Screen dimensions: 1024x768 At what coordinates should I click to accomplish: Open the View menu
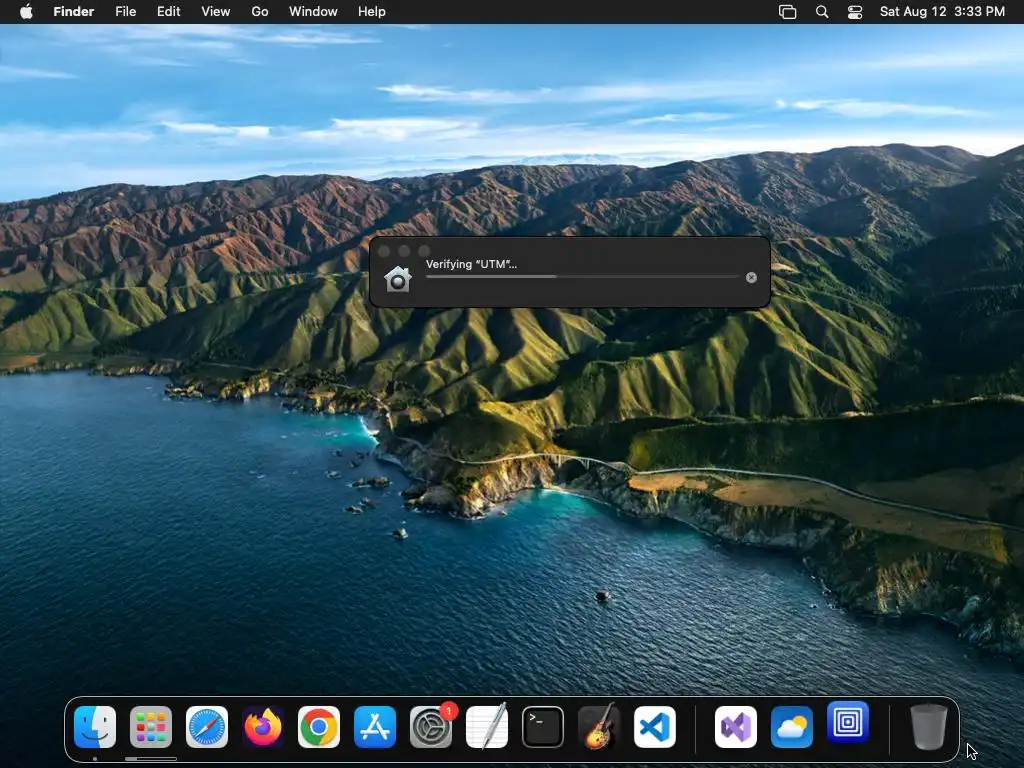216,12
